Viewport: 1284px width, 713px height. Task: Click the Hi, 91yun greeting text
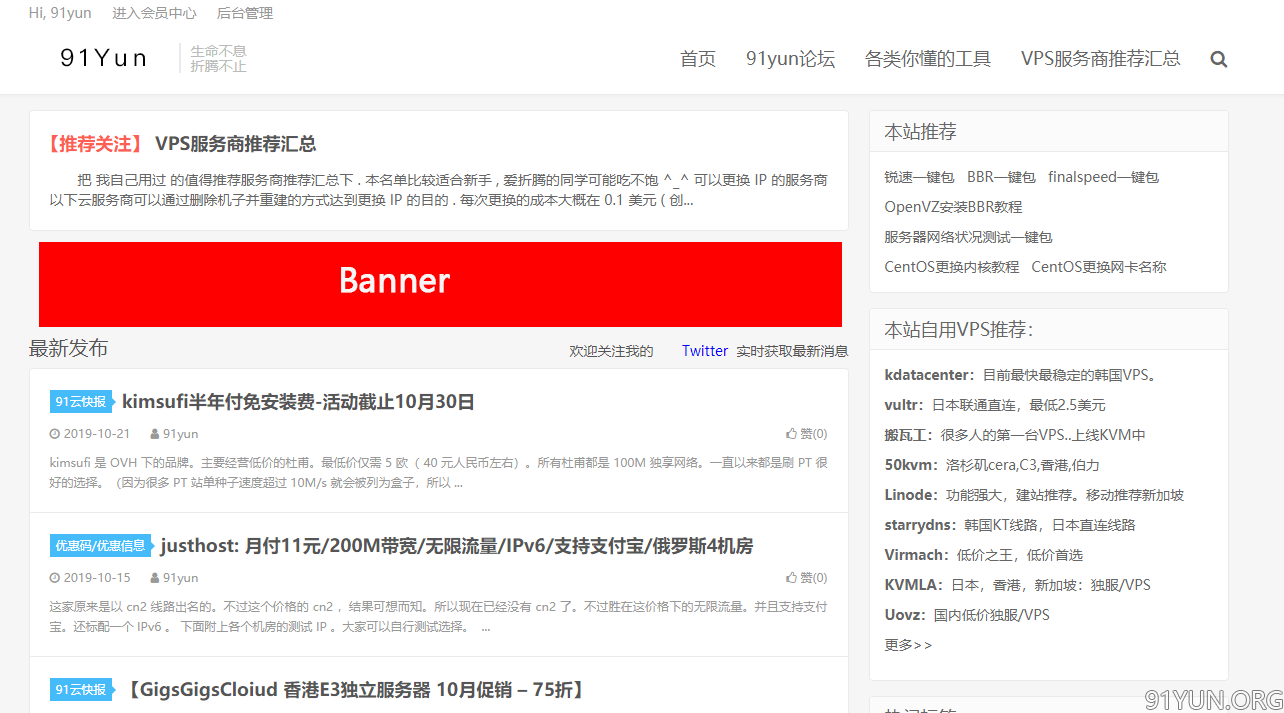(x=60, y=13)
